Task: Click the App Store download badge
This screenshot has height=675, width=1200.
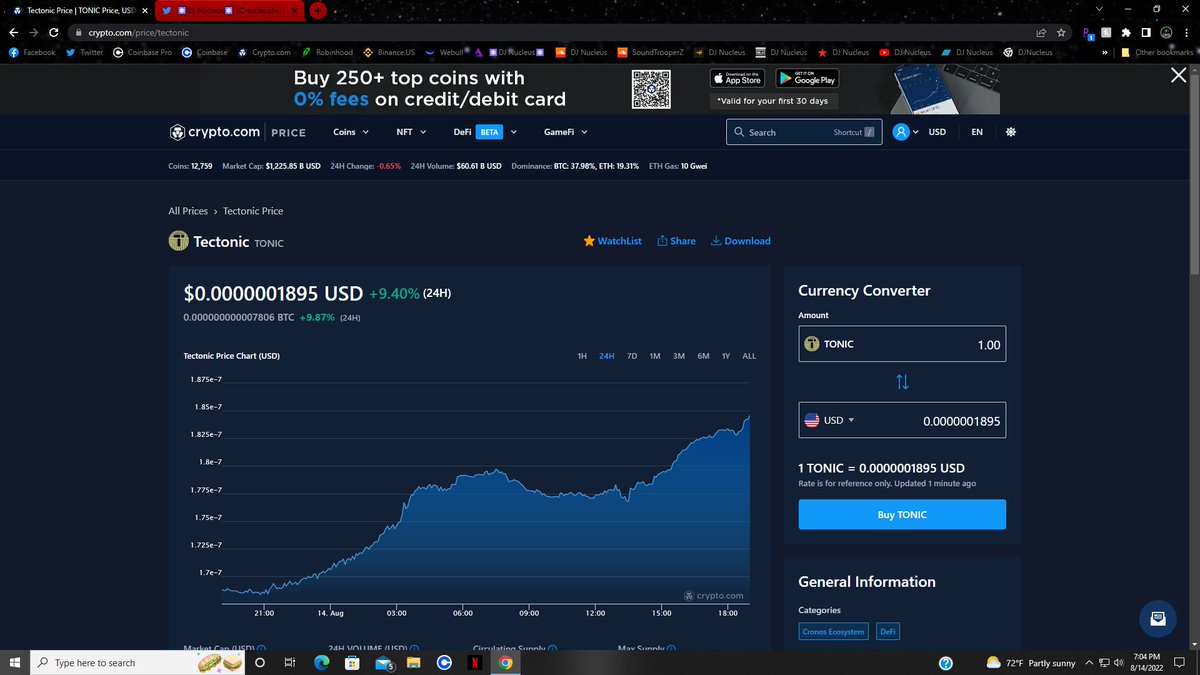Action: point(737,78)
